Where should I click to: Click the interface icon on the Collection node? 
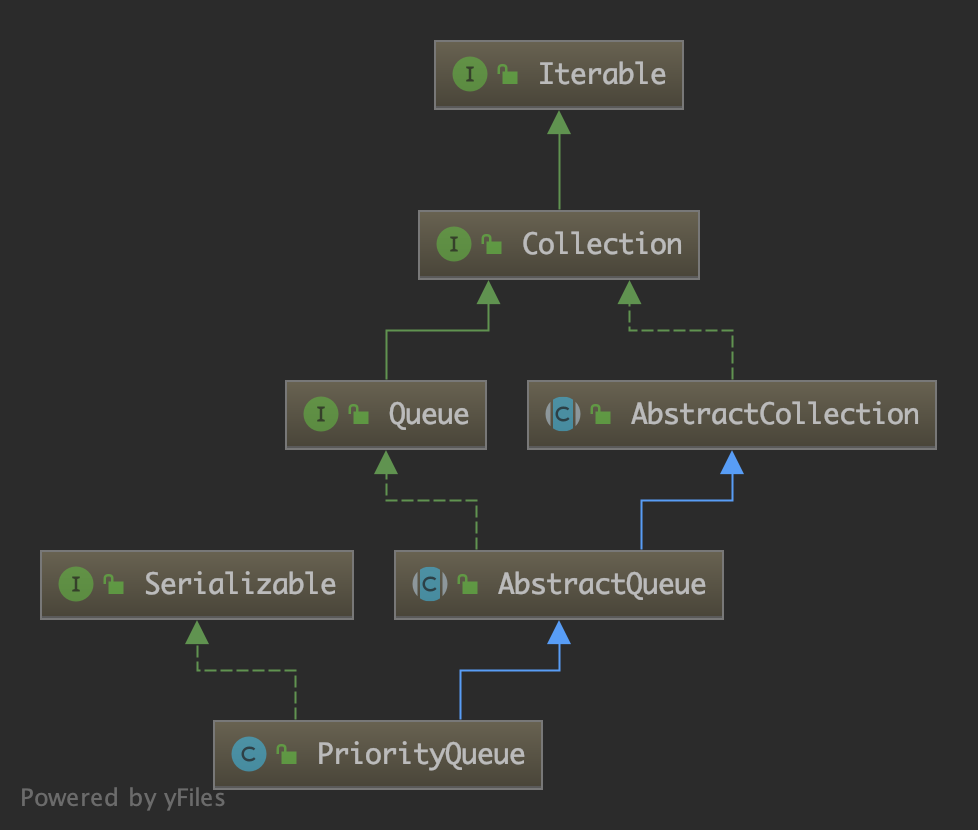click(453, 245)
